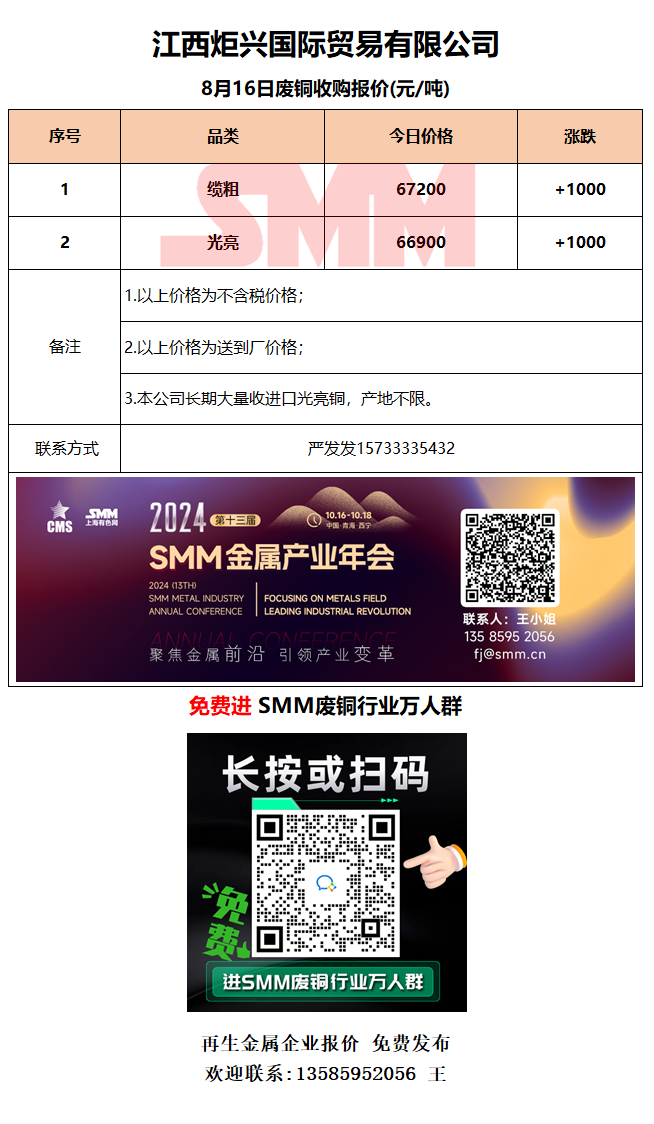Click the clock icon beside 10.16-10.18

point(313,520)
